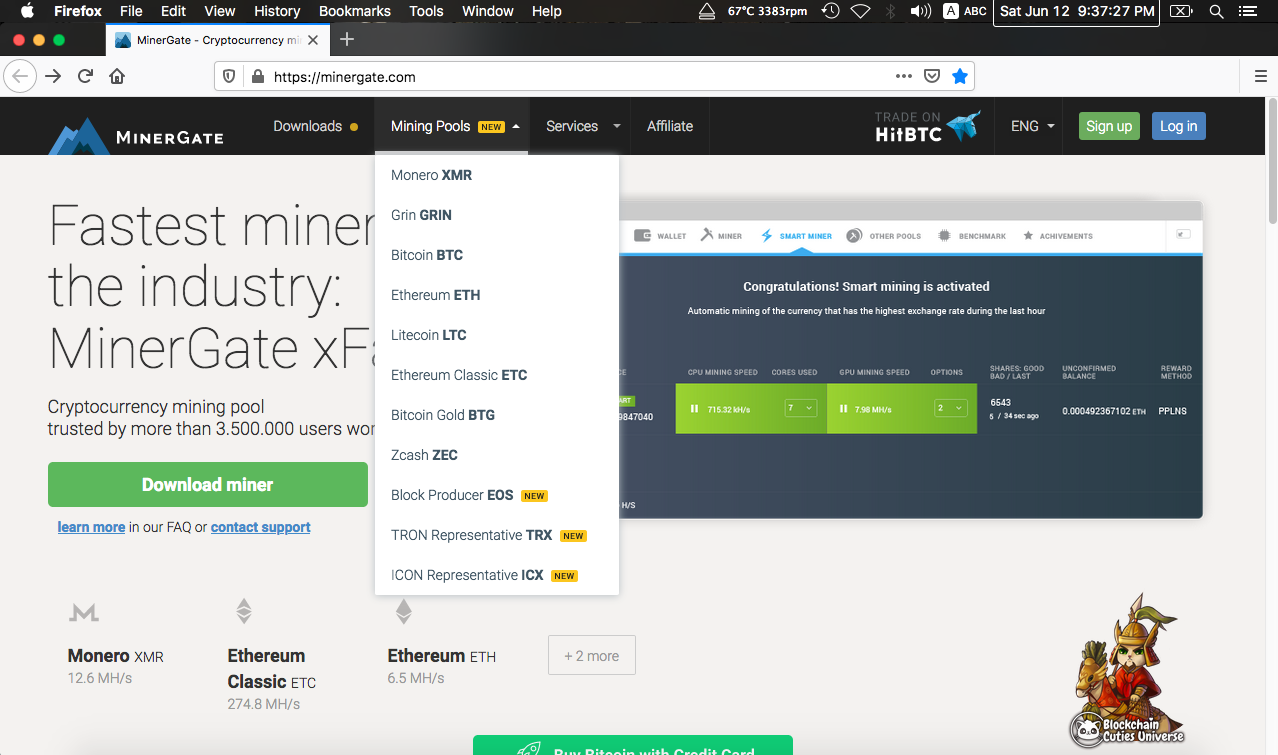Click the Ethereum ETH coin logo icon

tap(403, 611)
